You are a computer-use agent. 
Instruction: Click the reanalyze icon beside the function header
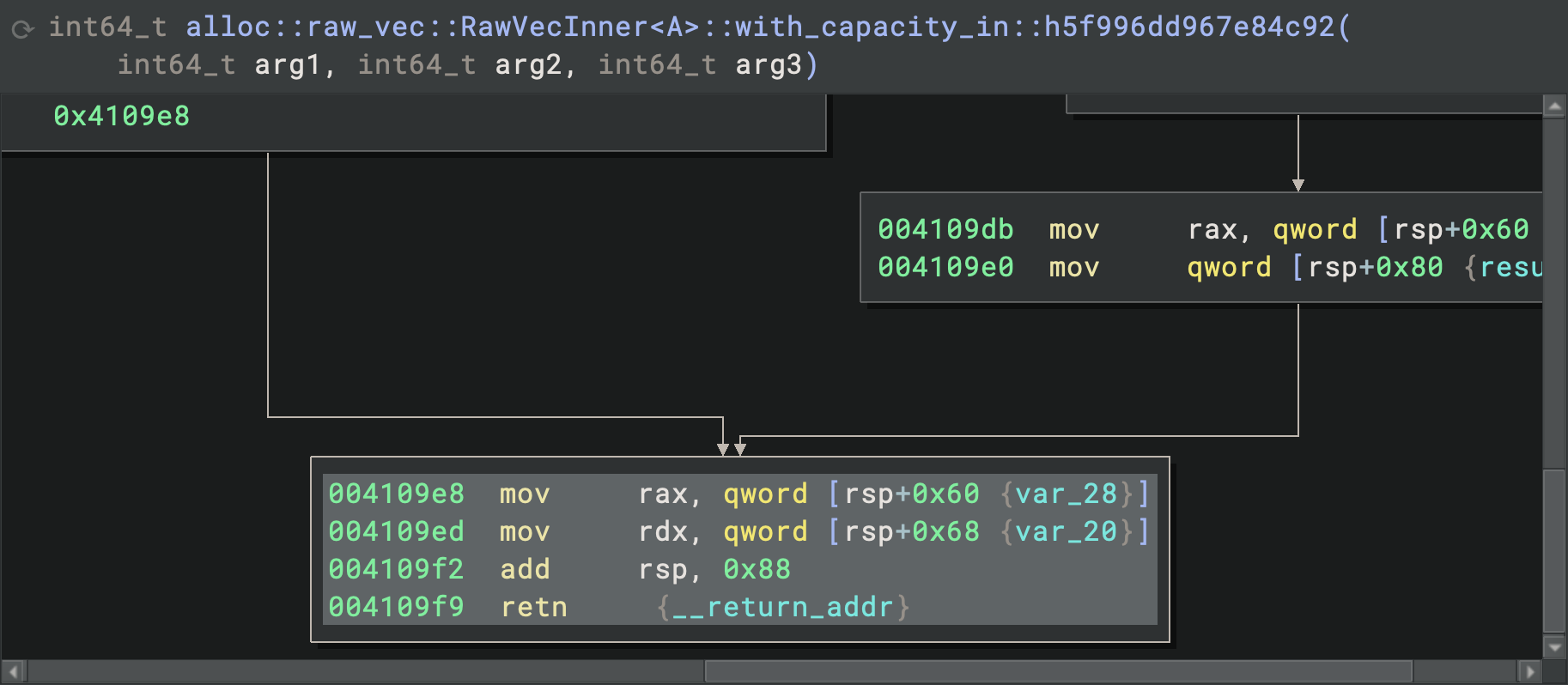coord(22,29)
